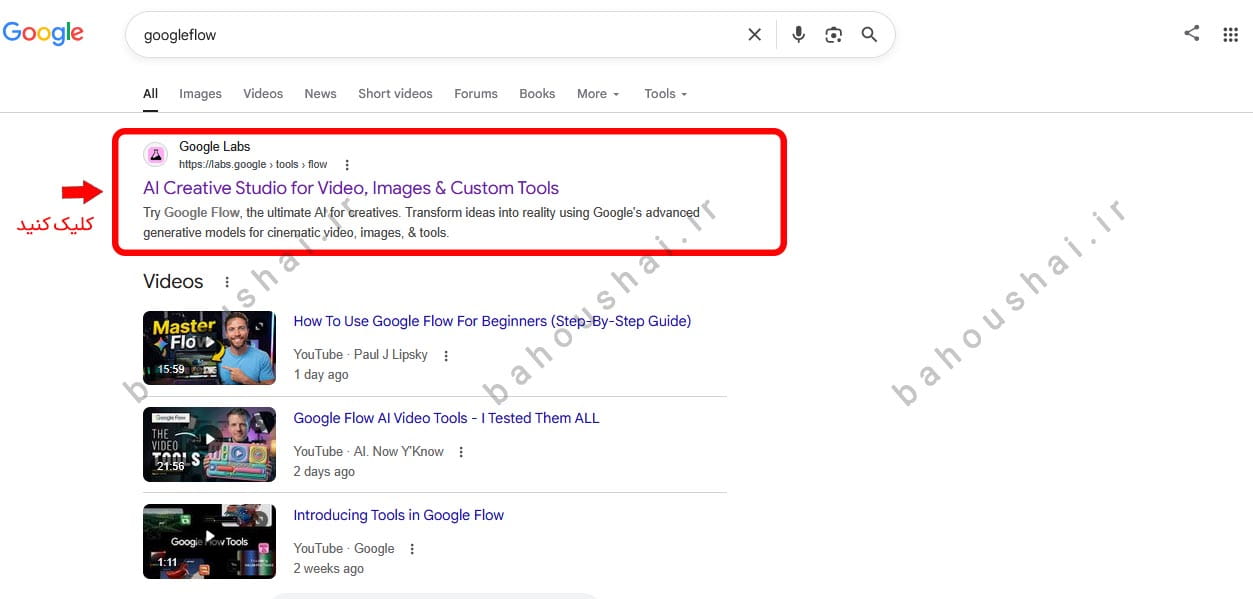Click the Google logo

[43, 33]
